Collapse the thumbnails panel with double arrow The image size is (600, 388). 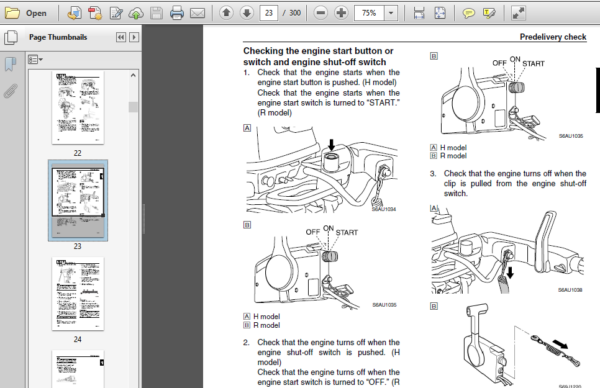121,37
